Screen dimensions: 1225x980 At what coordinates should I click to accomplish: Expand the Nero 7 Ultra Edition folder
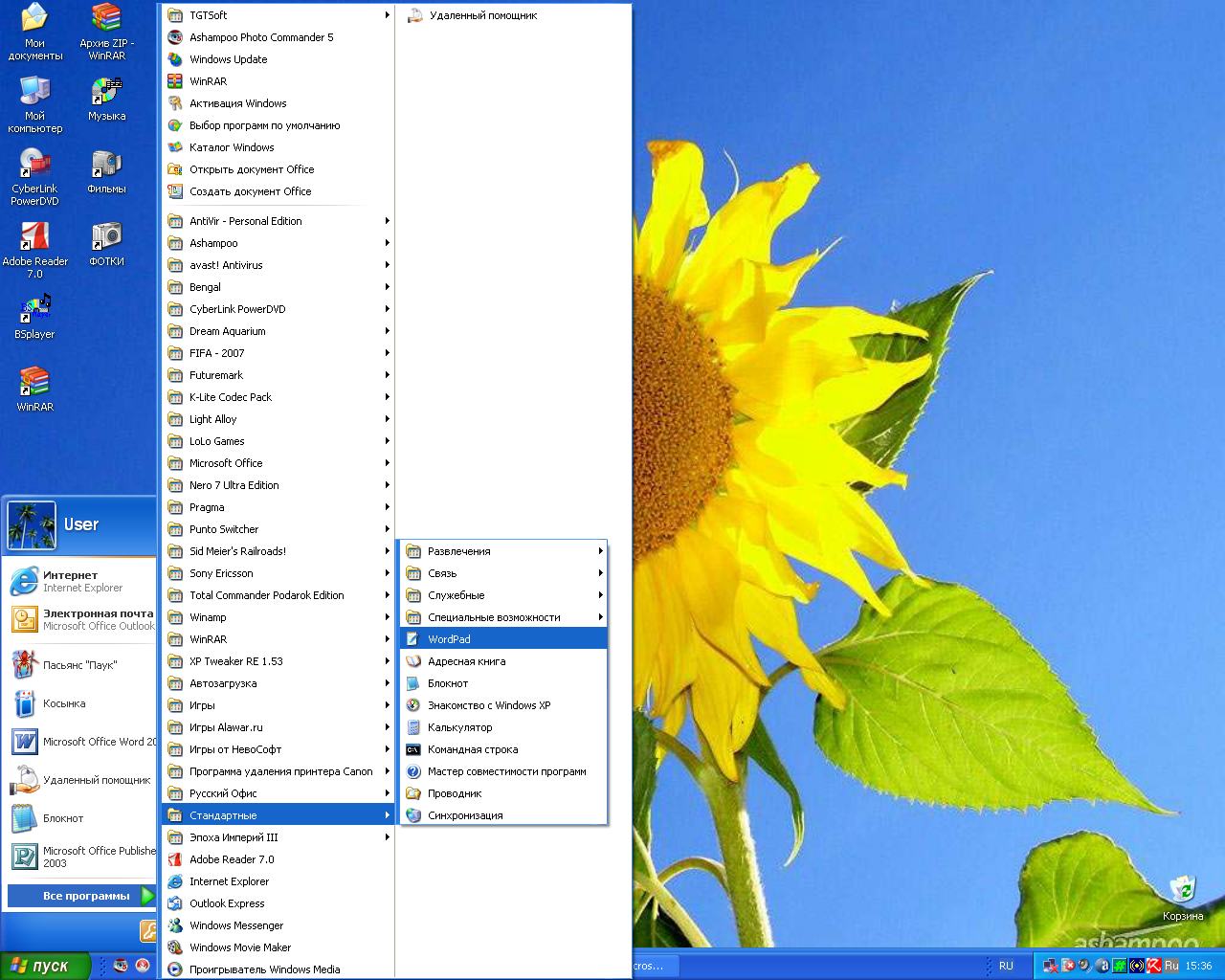pyautogui.click(x=278, y=485)
